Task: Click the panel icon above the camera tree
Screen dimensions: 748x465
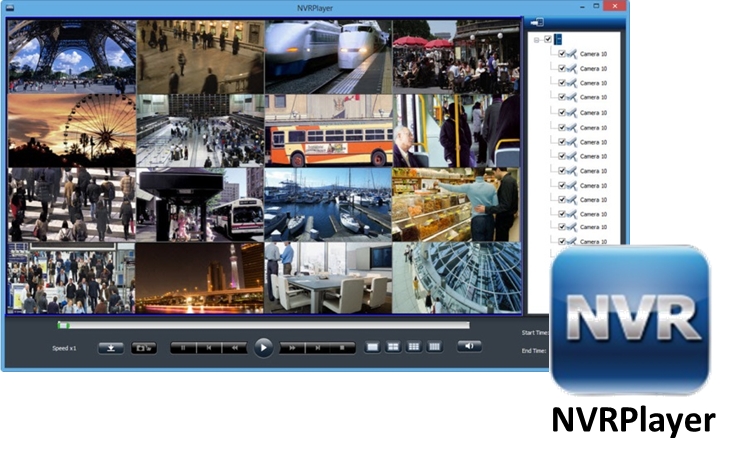Action: [x=537, y=22]
